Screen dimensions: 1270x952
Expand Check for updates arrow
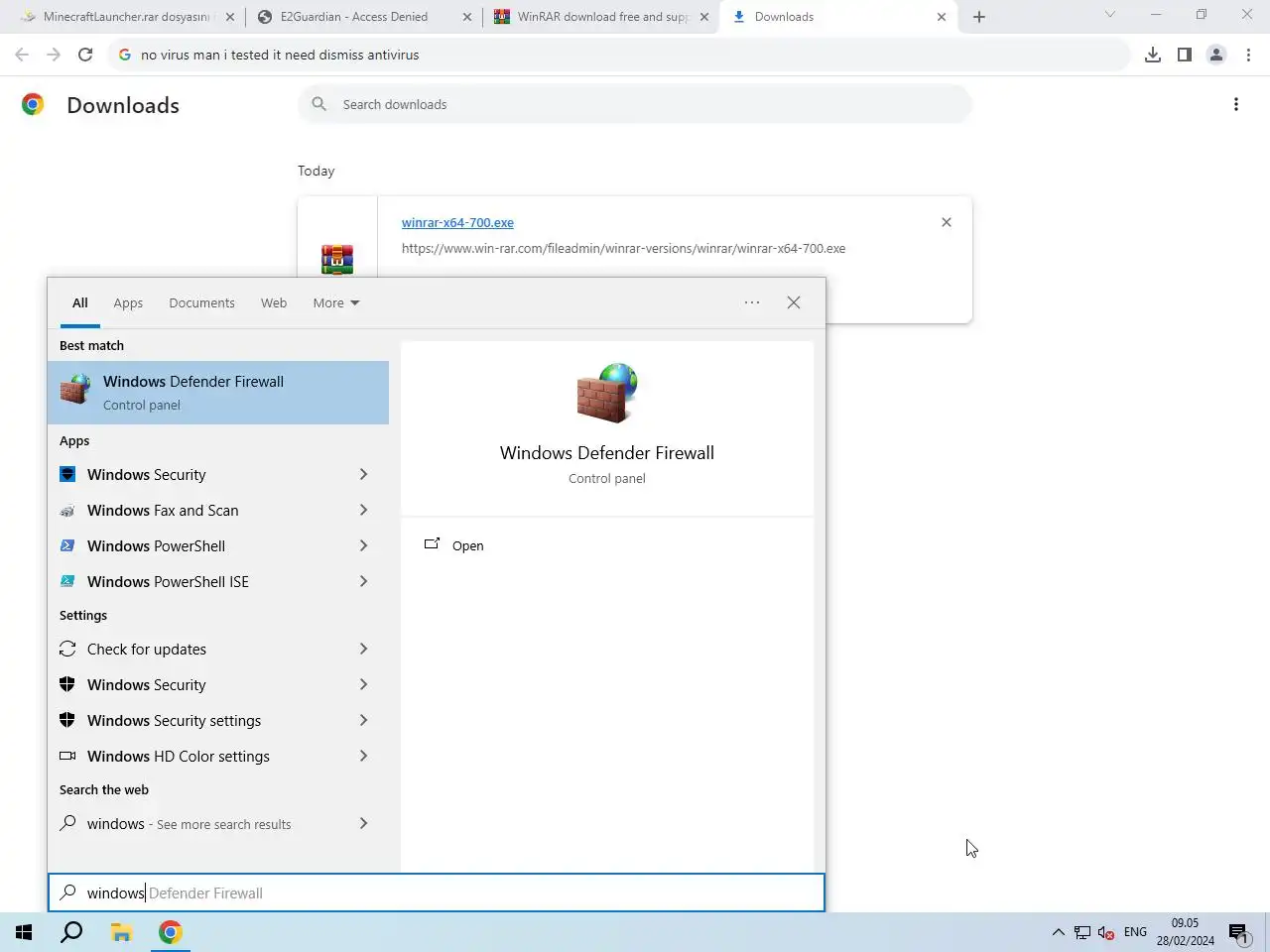point(363,650)
